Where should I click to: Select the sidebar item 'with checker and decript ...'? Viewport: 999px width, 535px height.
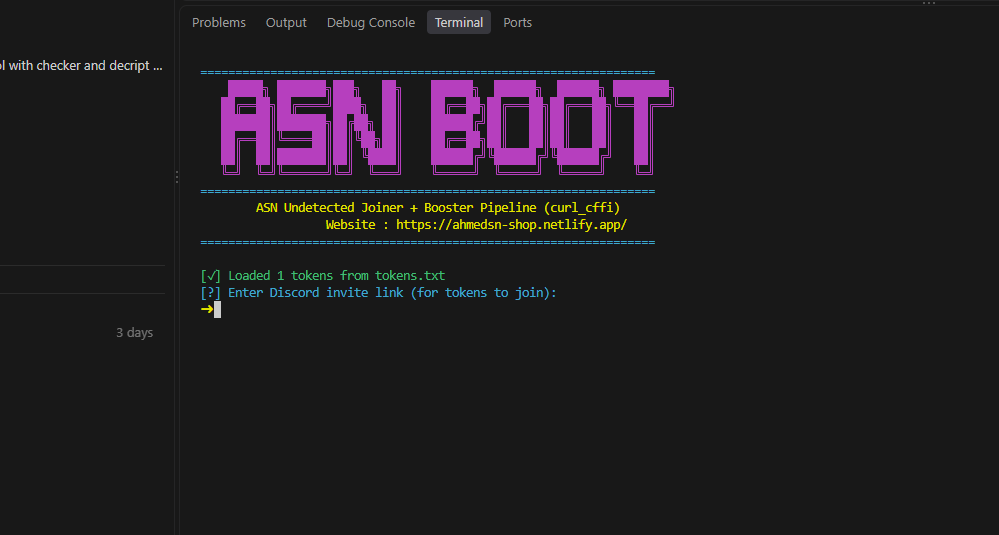coord(82,66)
